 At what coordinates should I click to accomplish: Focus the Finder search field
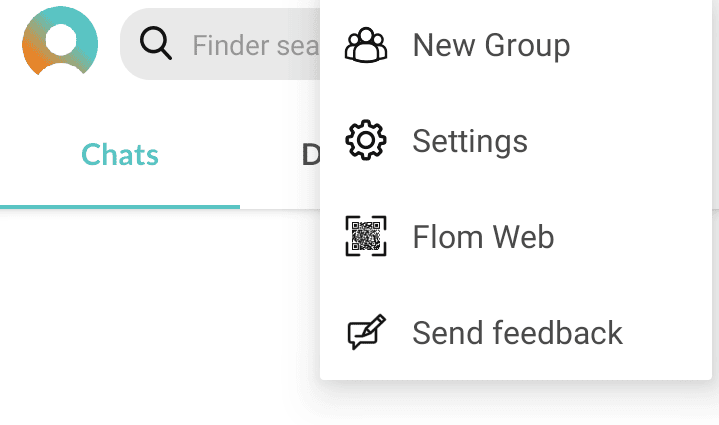(x=220, y=44)
